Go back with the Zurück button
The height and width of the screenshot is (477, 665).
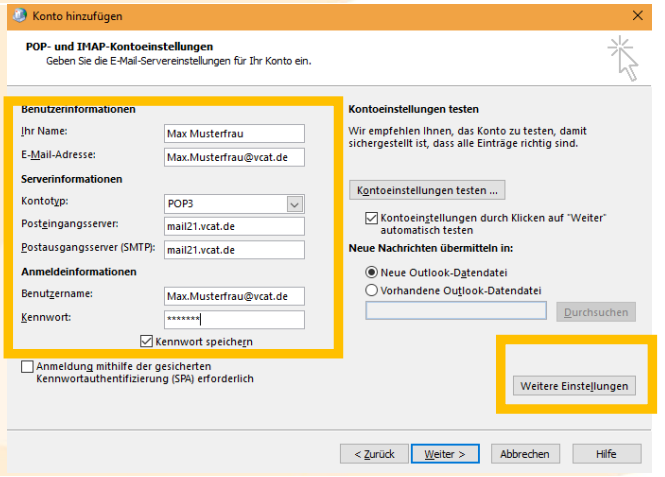click(x=373, y=453)
